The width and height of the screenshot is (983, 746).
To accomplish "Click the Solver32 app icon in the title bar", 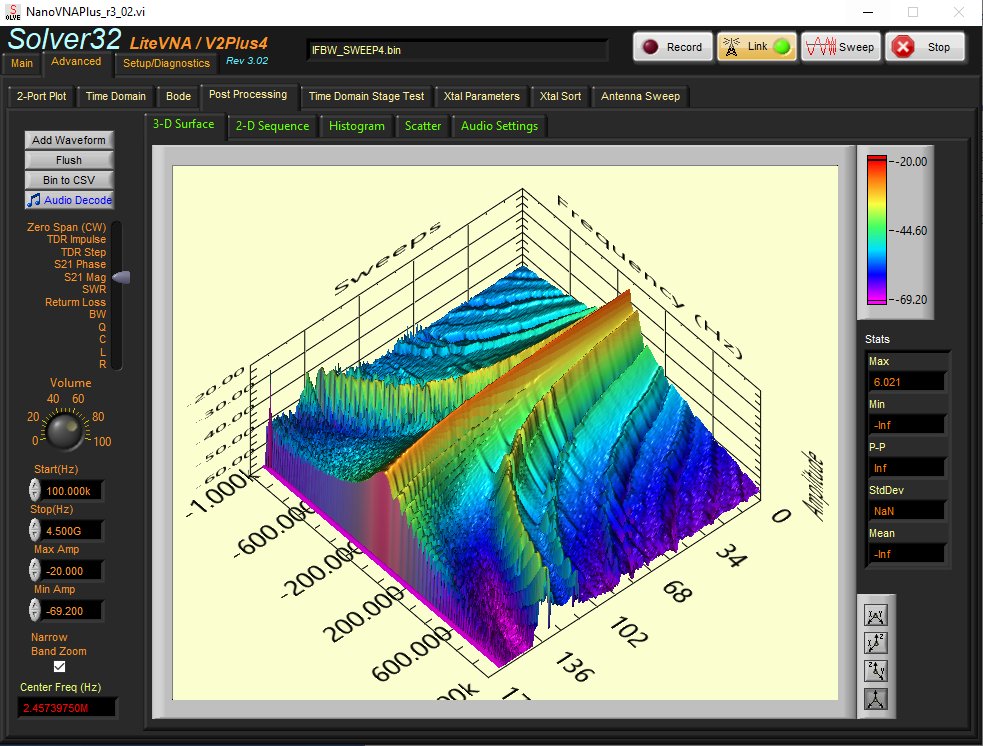I will coord(13,12).
